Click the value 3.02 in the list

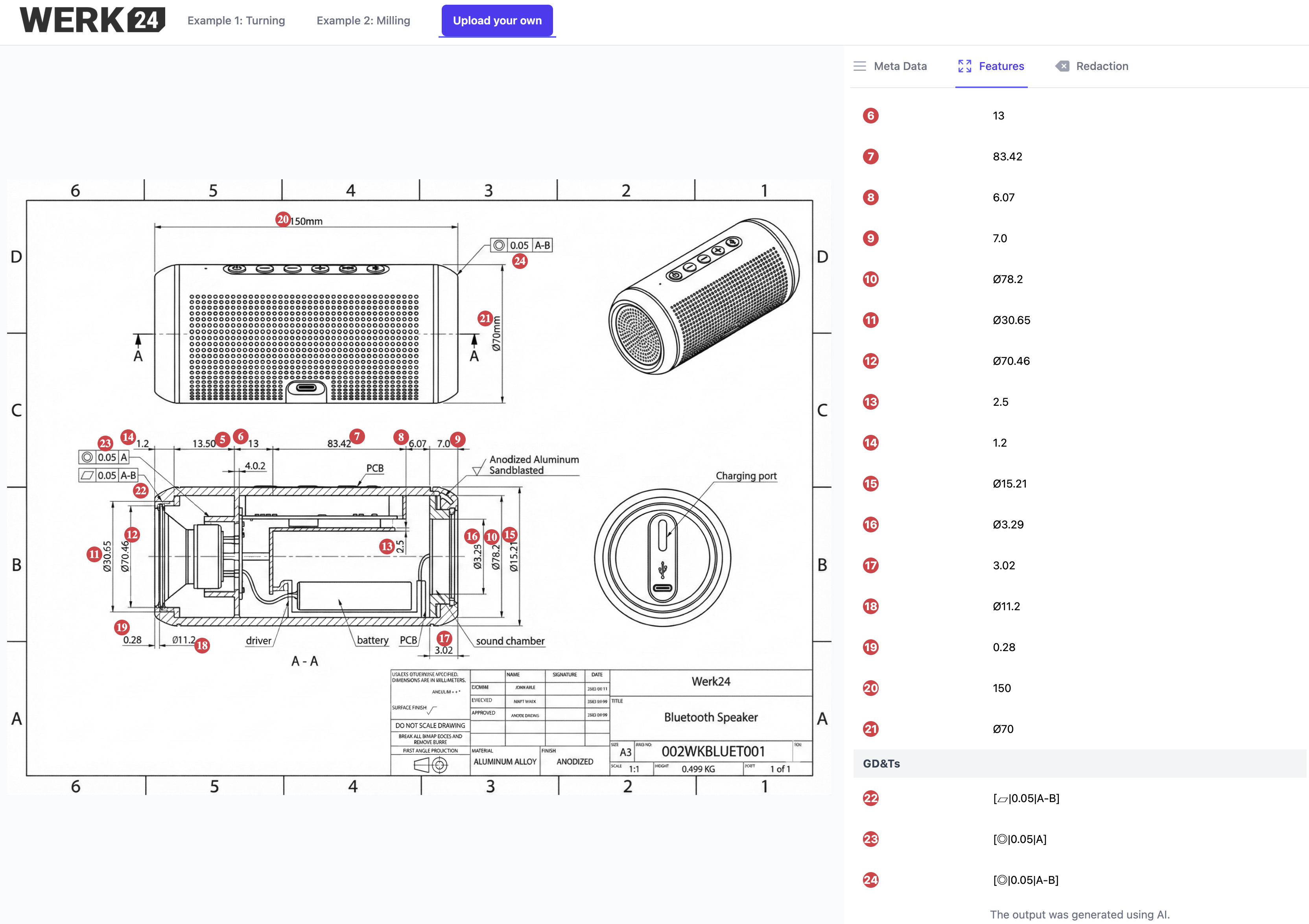point(1004,565)
